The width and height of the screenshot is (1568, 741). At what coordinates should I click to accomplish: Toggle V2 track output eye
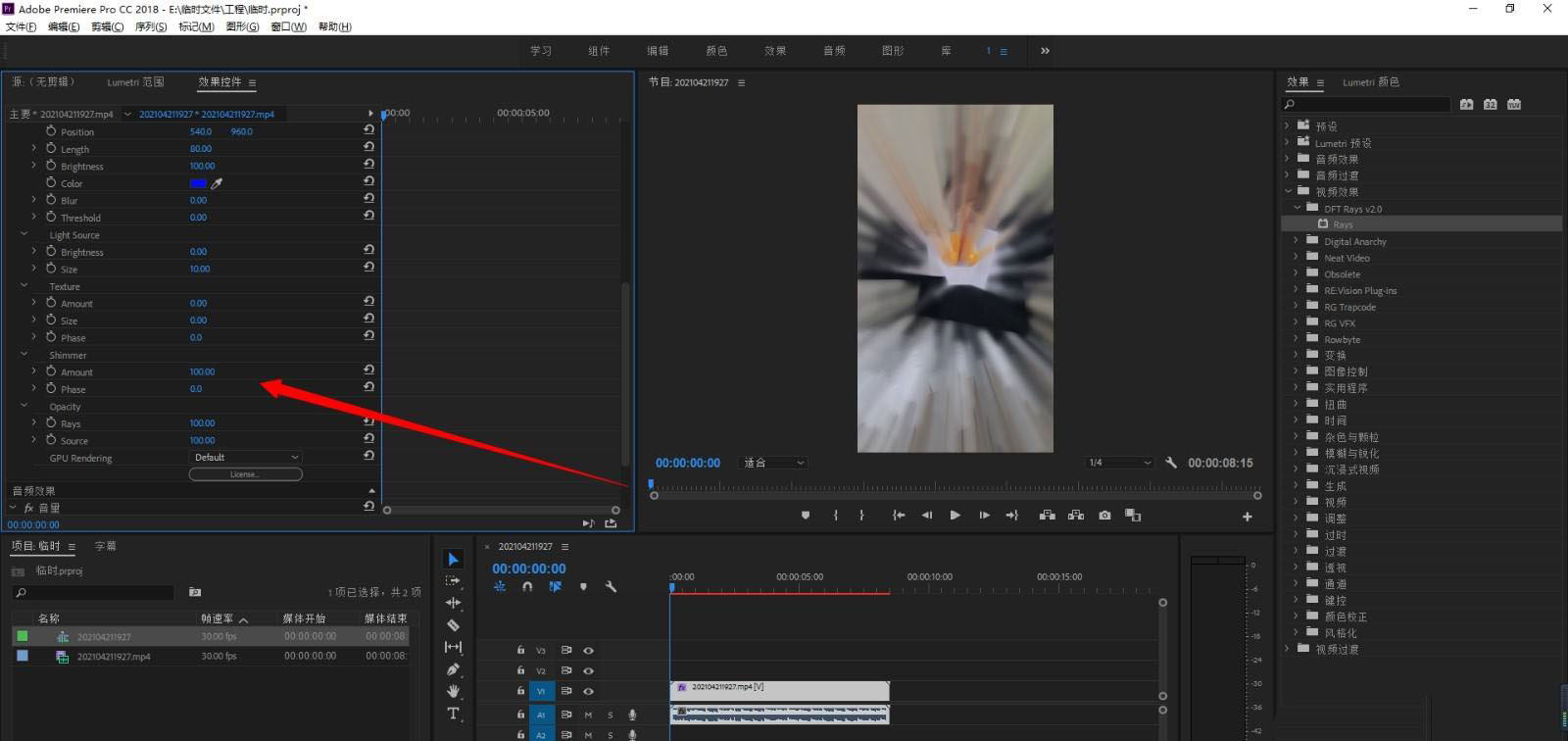point(588,670)
